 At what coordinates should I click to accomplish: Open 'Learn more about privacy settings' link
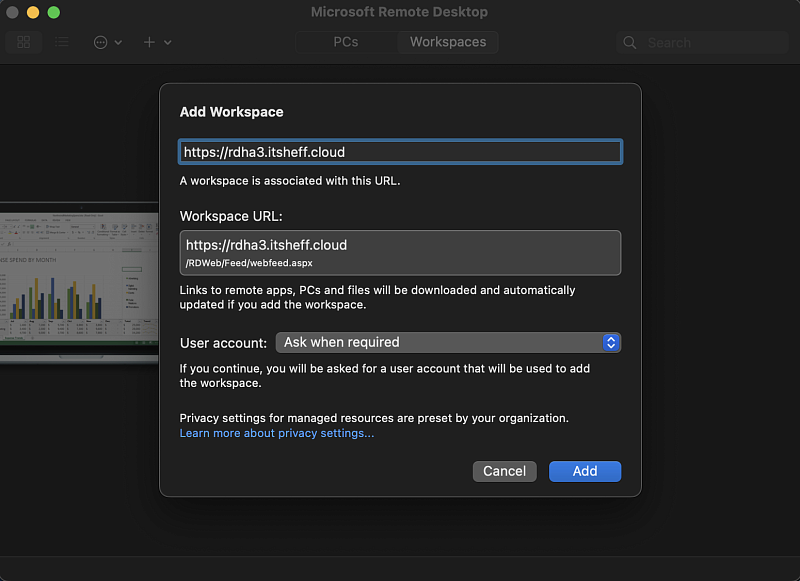[277, 433]
